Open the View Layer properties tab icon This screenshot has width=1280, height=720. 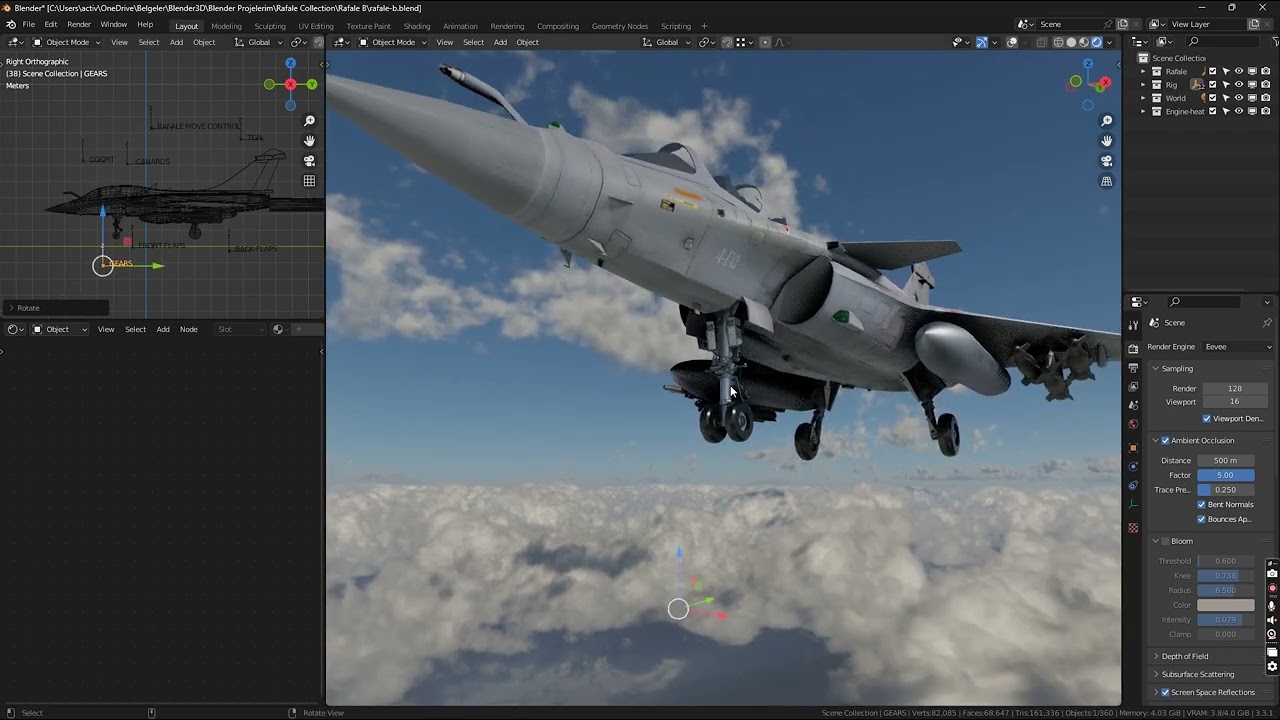click(x=1133, y=386)
